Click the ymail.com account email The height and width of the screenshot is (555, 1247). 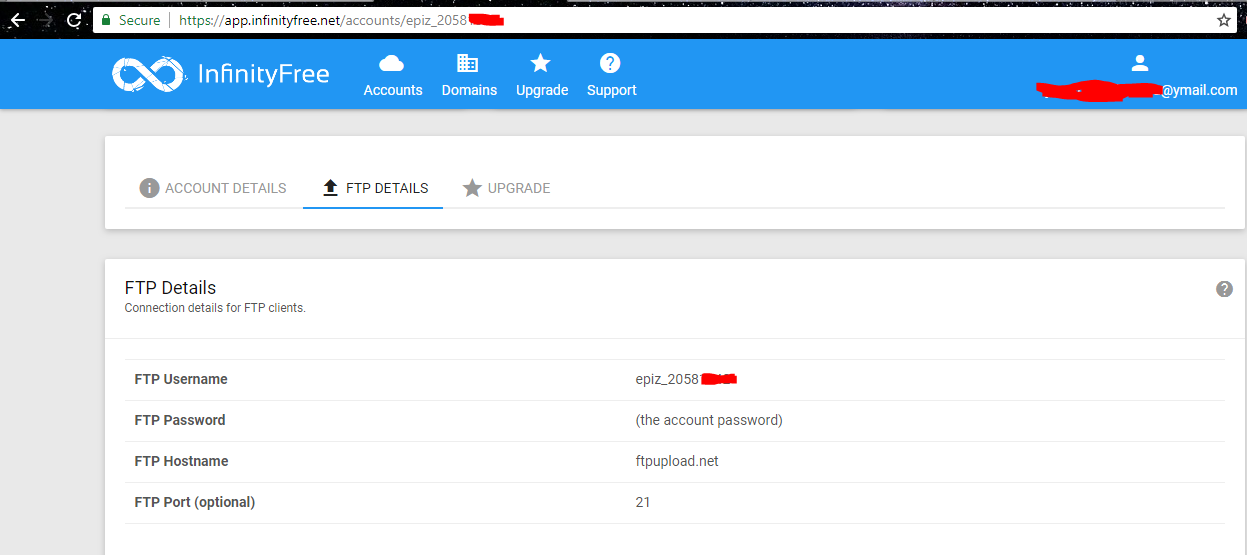coord(1198,90)
